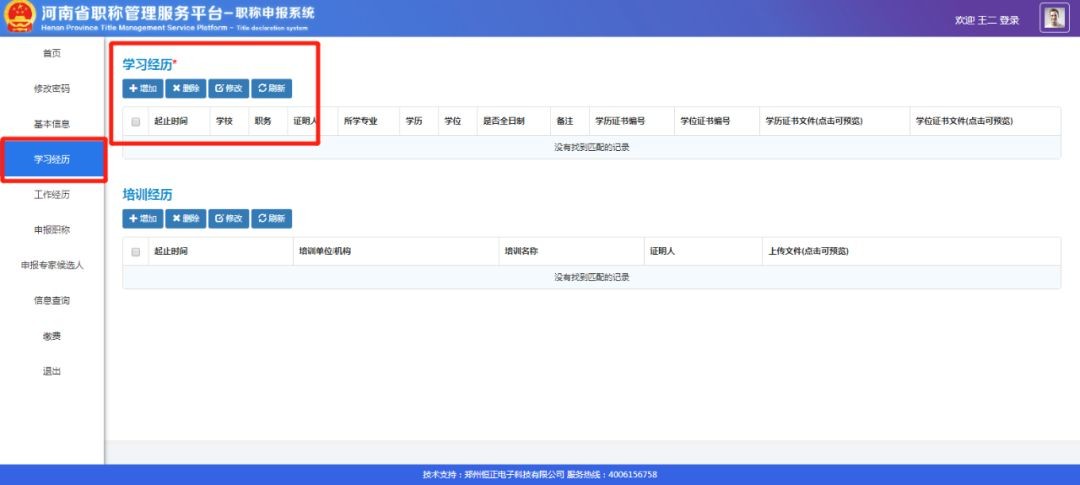Click 增加 button under 培训经历
The width and height of the screenshot is (1080, 485).
143,218
